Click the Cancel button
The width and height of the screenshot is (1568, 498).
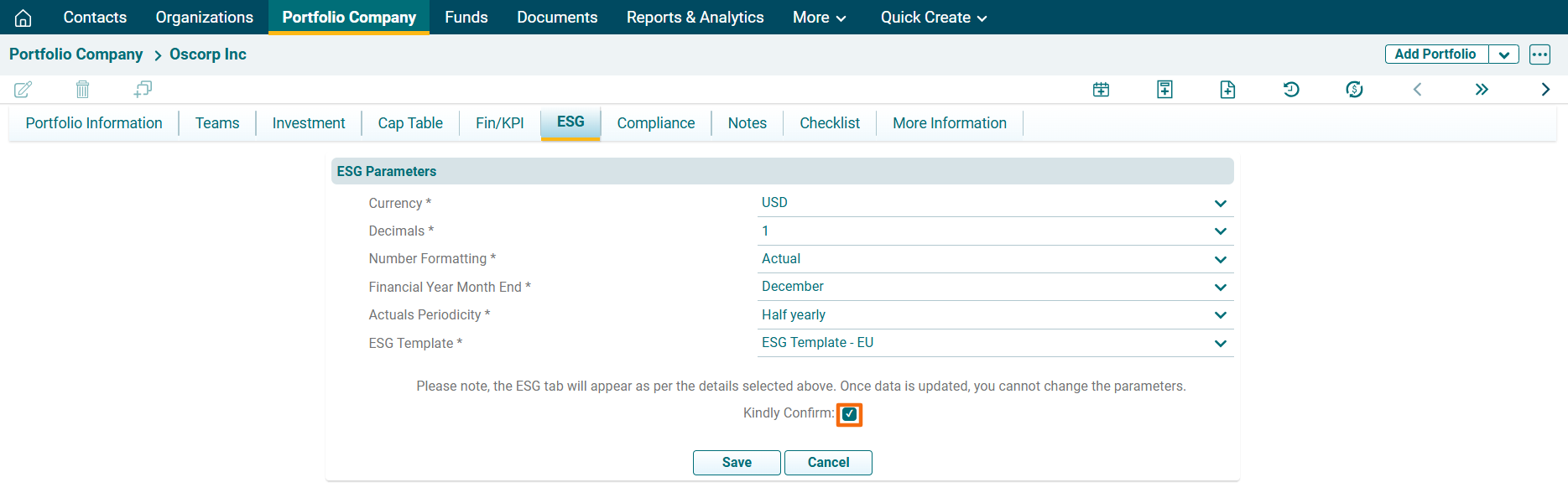[828, 463]
